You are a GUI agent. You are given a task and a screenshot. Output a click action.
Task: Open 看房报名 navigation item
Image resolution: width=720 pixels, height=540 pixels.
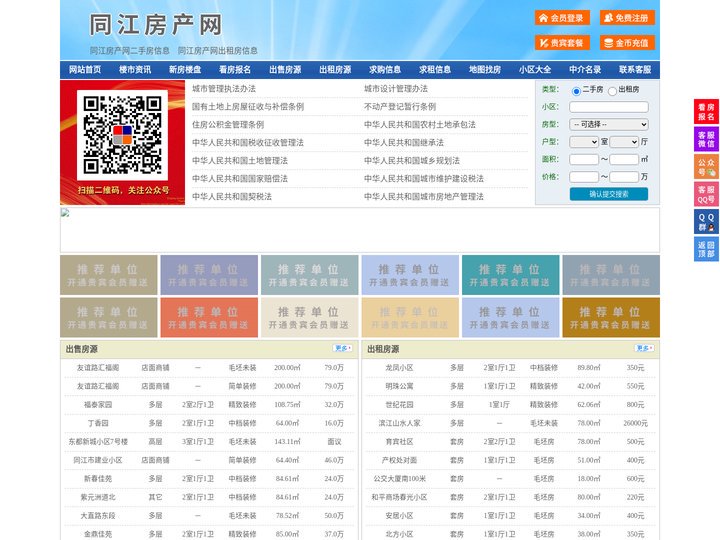[235, 70]
